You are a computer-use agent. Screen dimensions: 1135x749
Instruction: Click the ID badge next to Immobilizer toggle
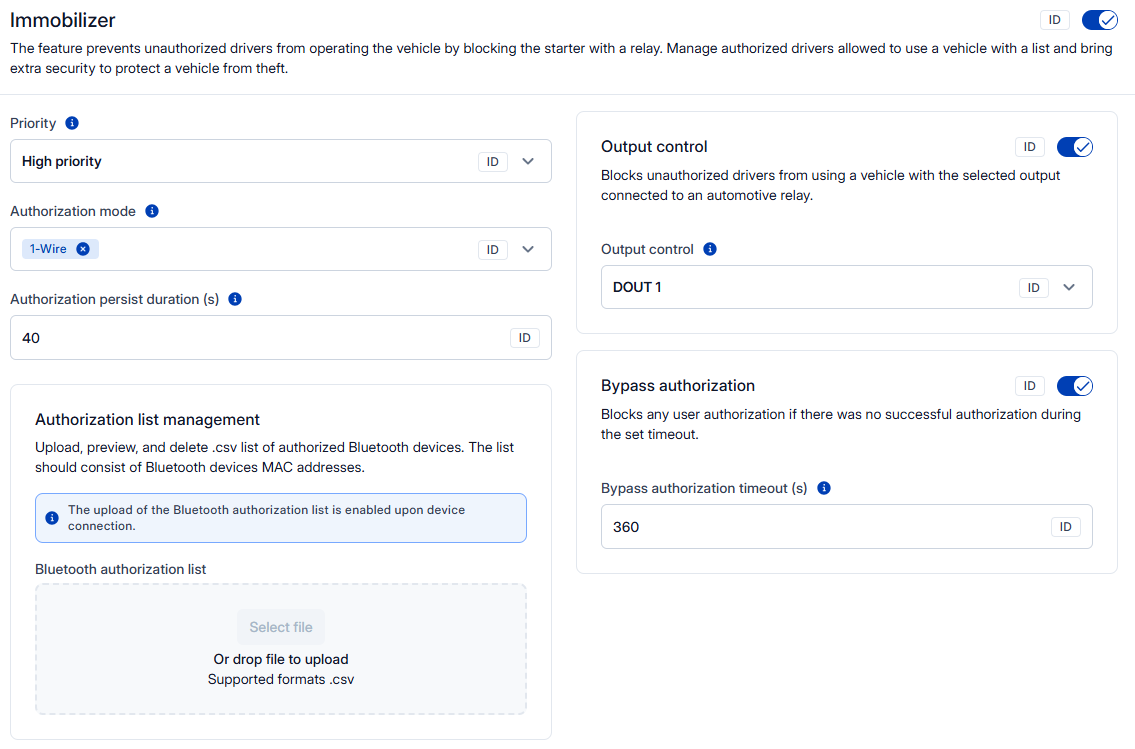coord(1054,20)
